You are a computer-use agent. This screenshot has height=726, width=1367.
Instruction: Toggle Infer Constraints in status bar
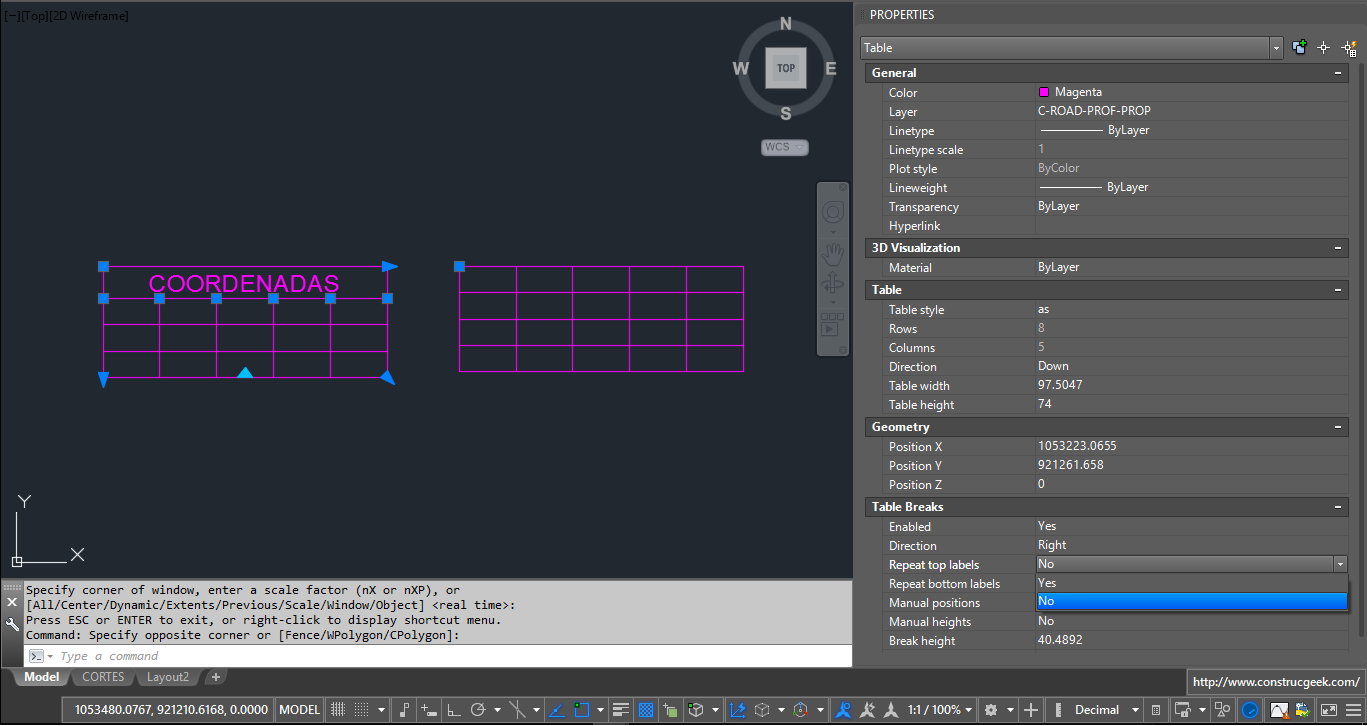pos(404,710)
